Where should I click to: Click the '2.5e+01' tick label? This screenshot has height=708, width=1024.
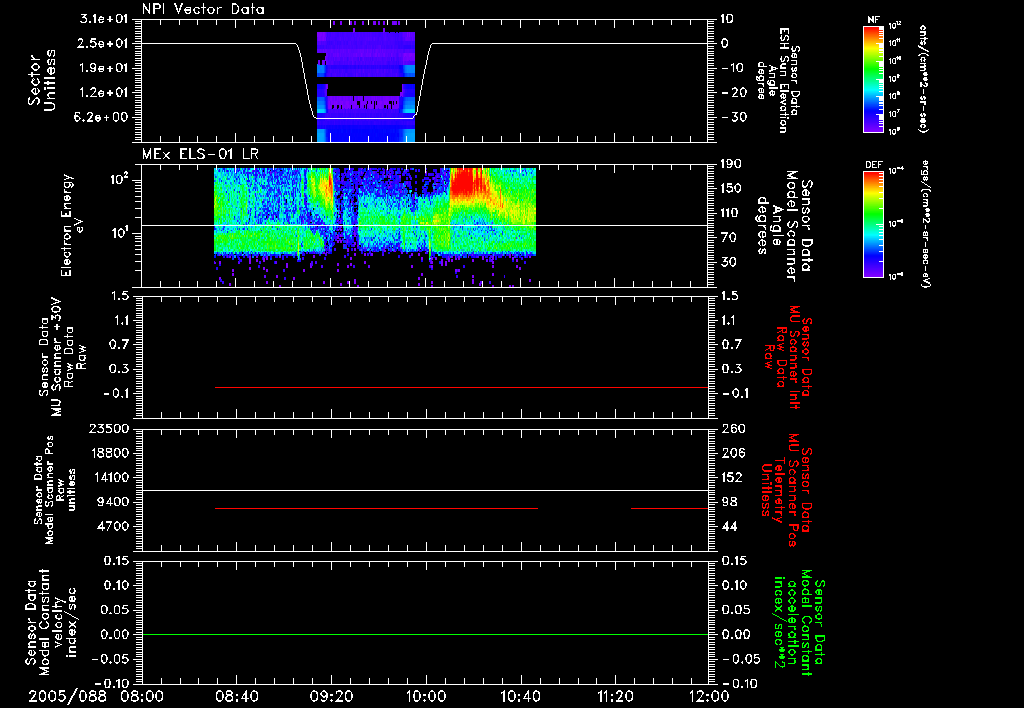pos(104,43)
